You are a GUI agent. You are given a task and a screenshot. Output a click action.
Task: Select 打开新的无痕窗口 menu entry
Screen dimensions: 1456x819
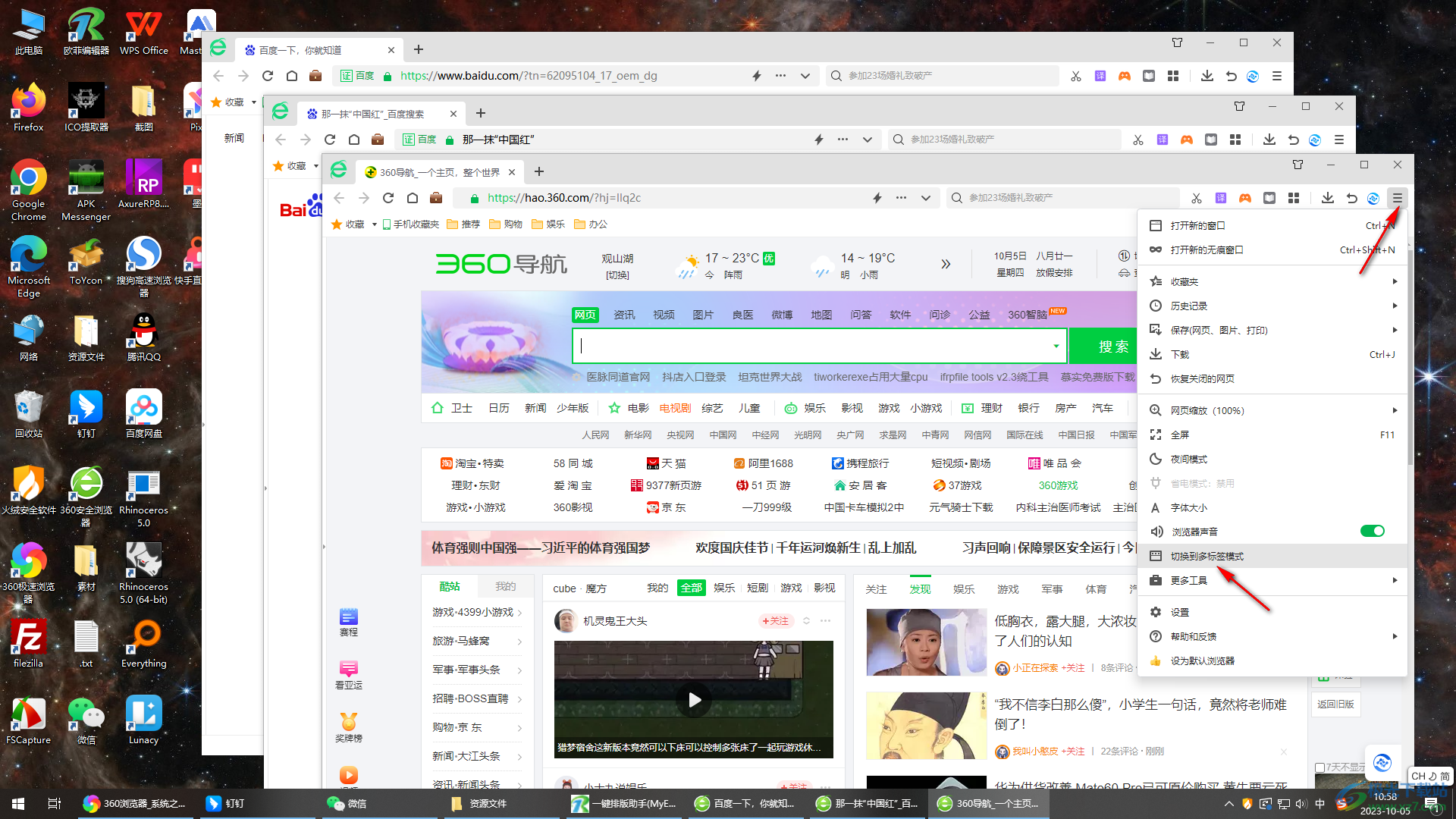(1272, 249)
